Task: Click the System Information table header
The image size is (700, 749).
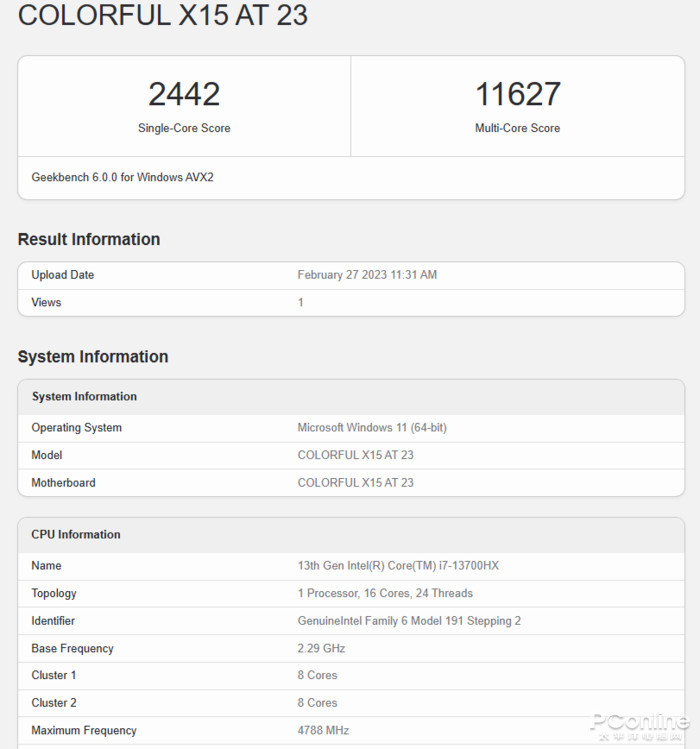Action: 84,396
